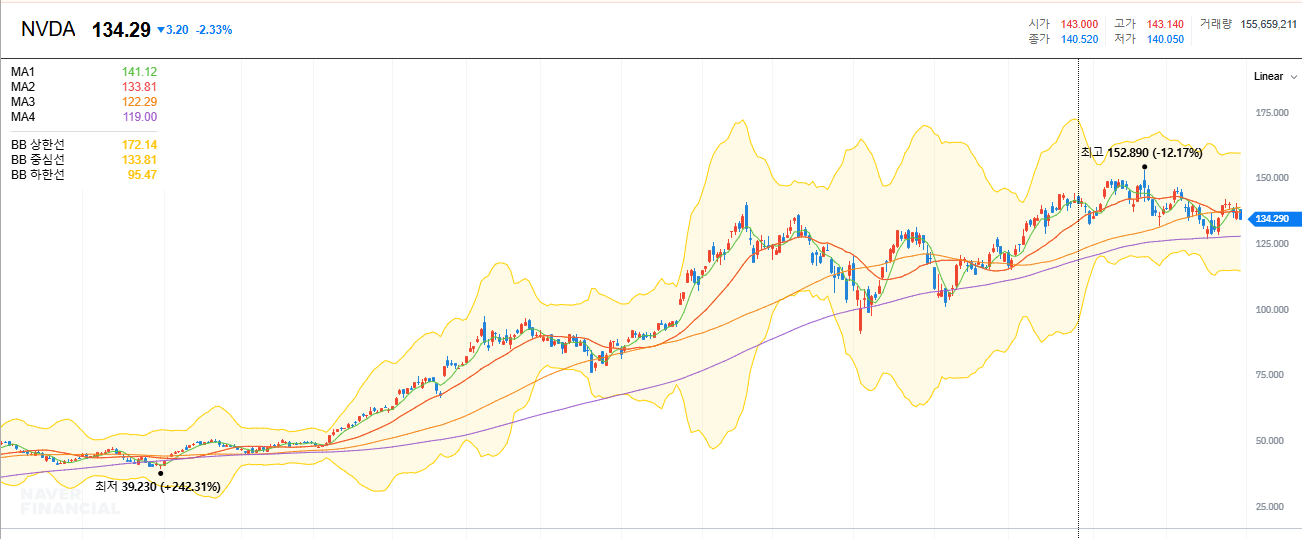Click the BB 상한선 value 172.14

(139, 145)
